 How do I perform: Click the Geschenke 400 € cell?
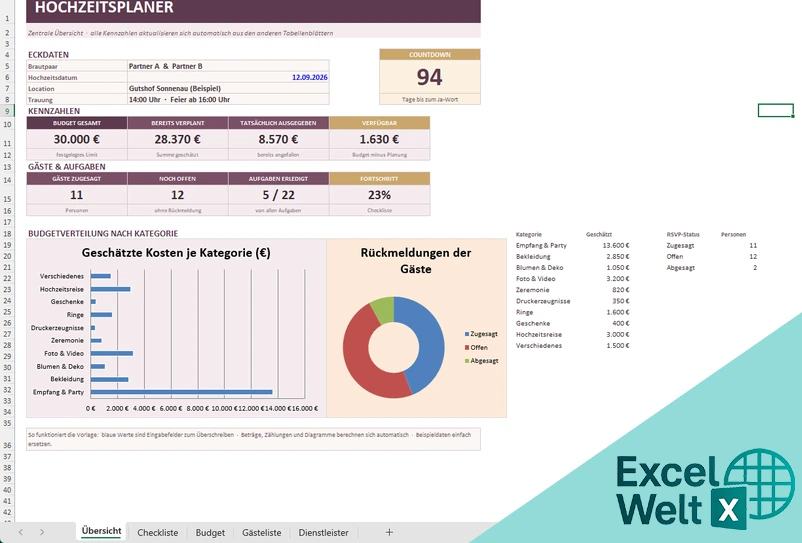[x=621, y=323]
